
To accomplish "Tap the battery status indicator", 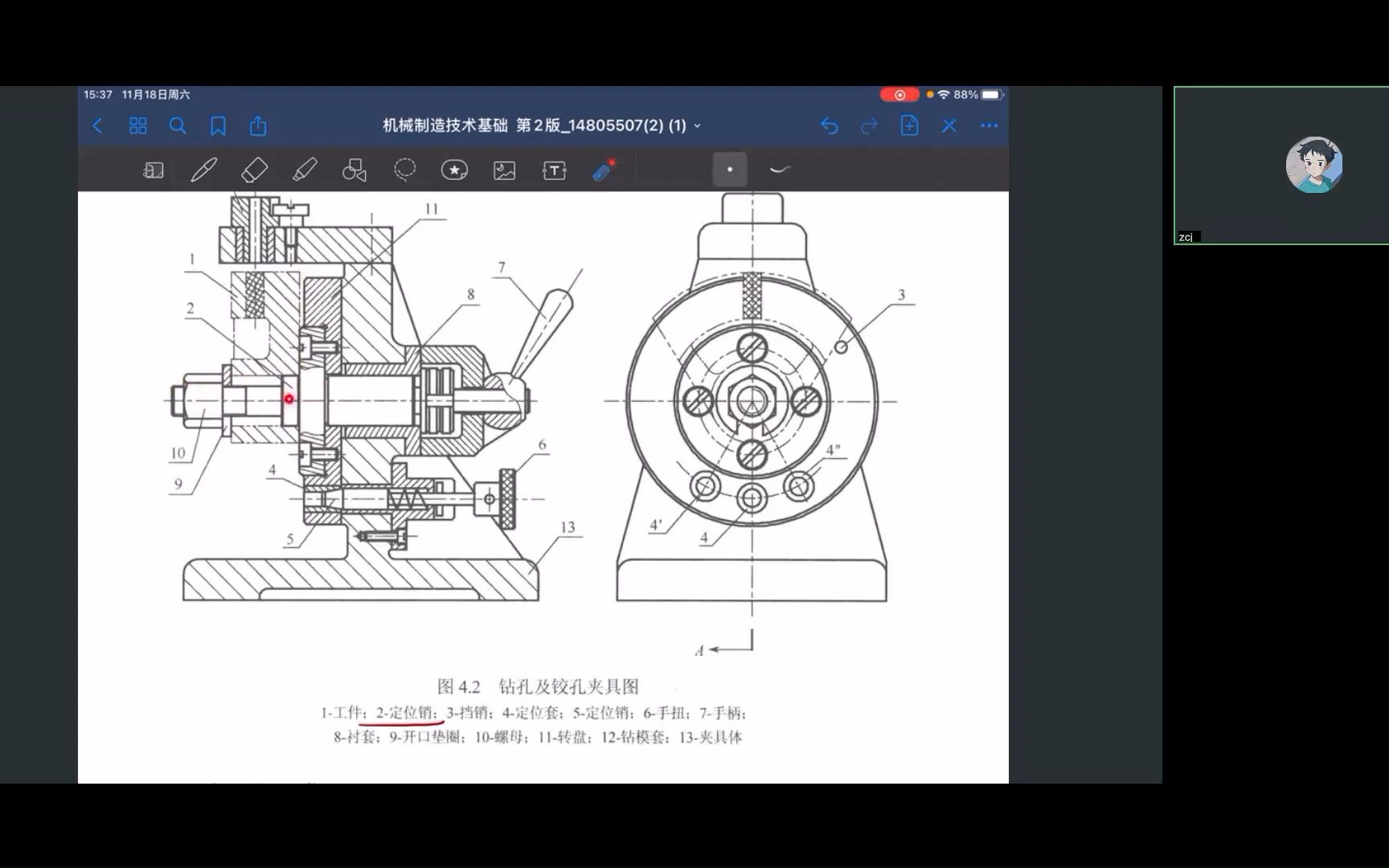I will [992, 95].
